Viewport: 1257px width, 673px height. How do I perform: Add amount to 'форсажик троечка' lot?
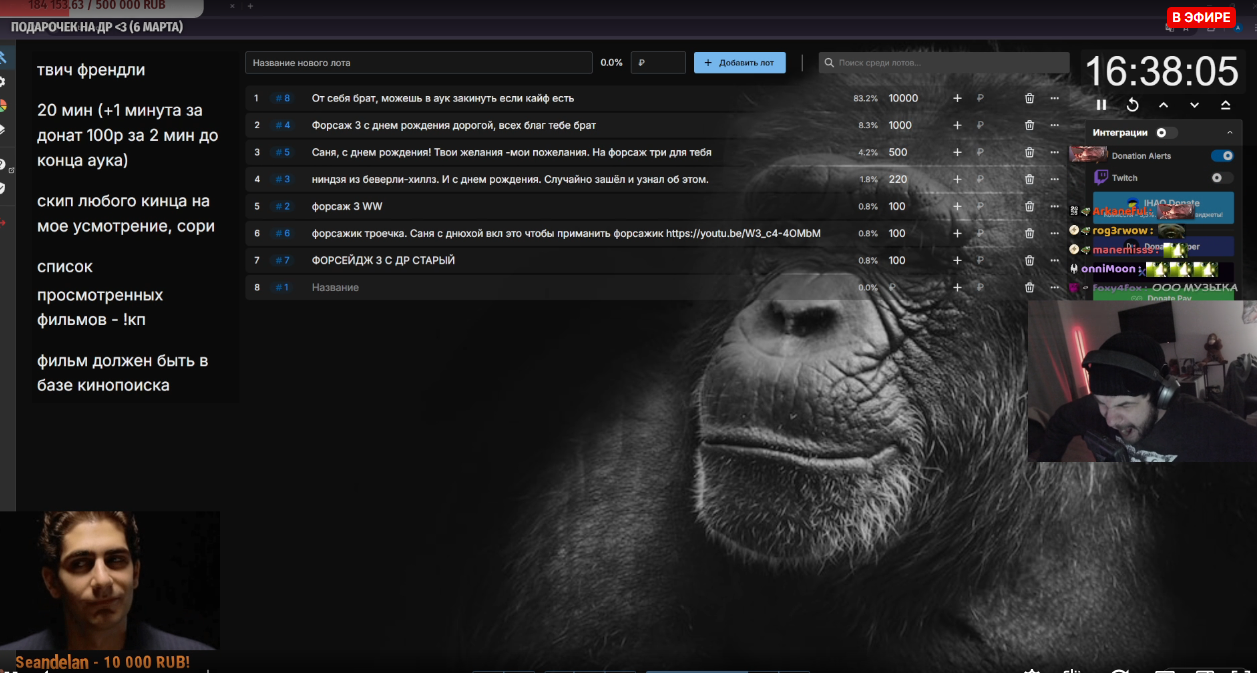[957, 233]
